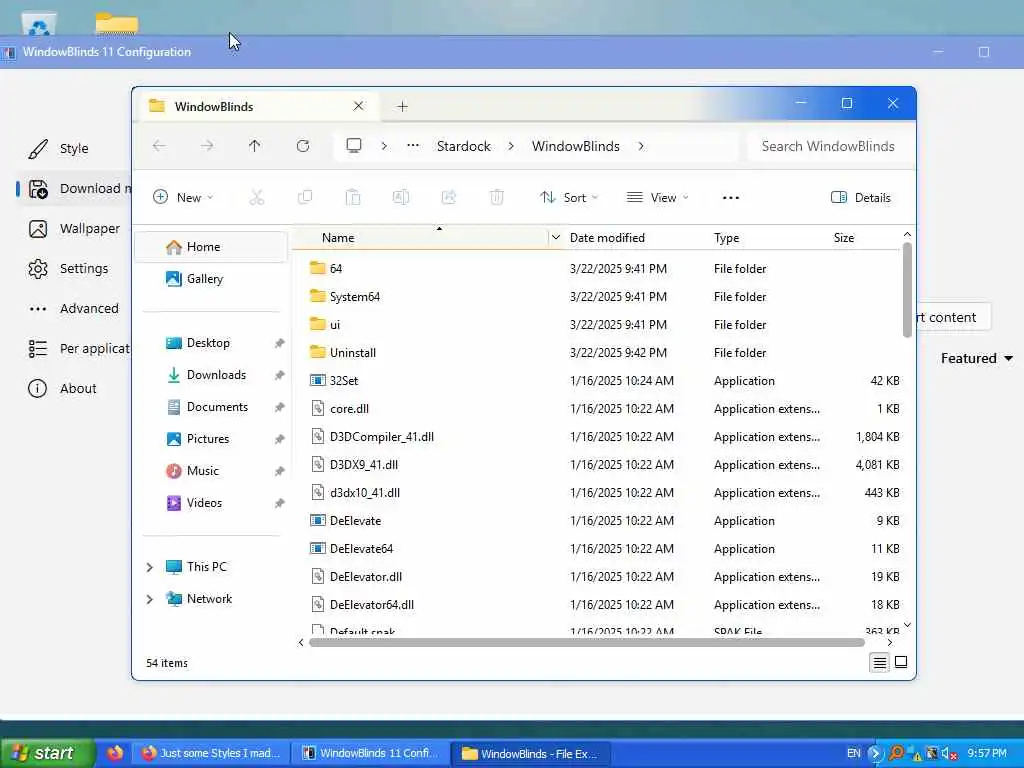Open the Featured dropdown in WindowBlinds Configuration
This screenshot has width=1024, height=768.
pyautogui.click(x=976, y=359)
